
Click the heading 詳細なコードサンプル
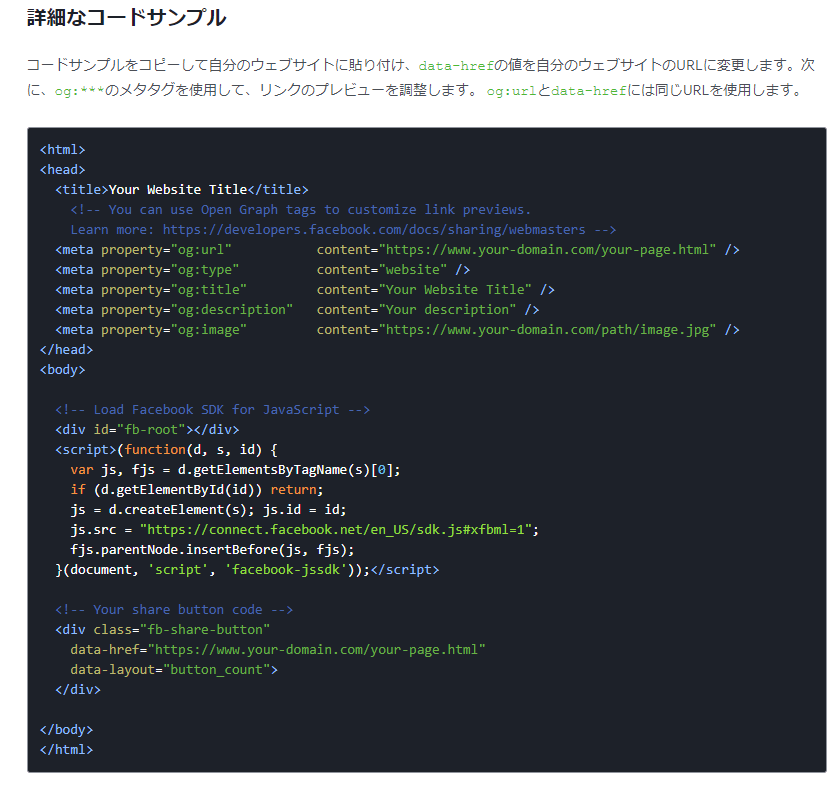(126, 18)
